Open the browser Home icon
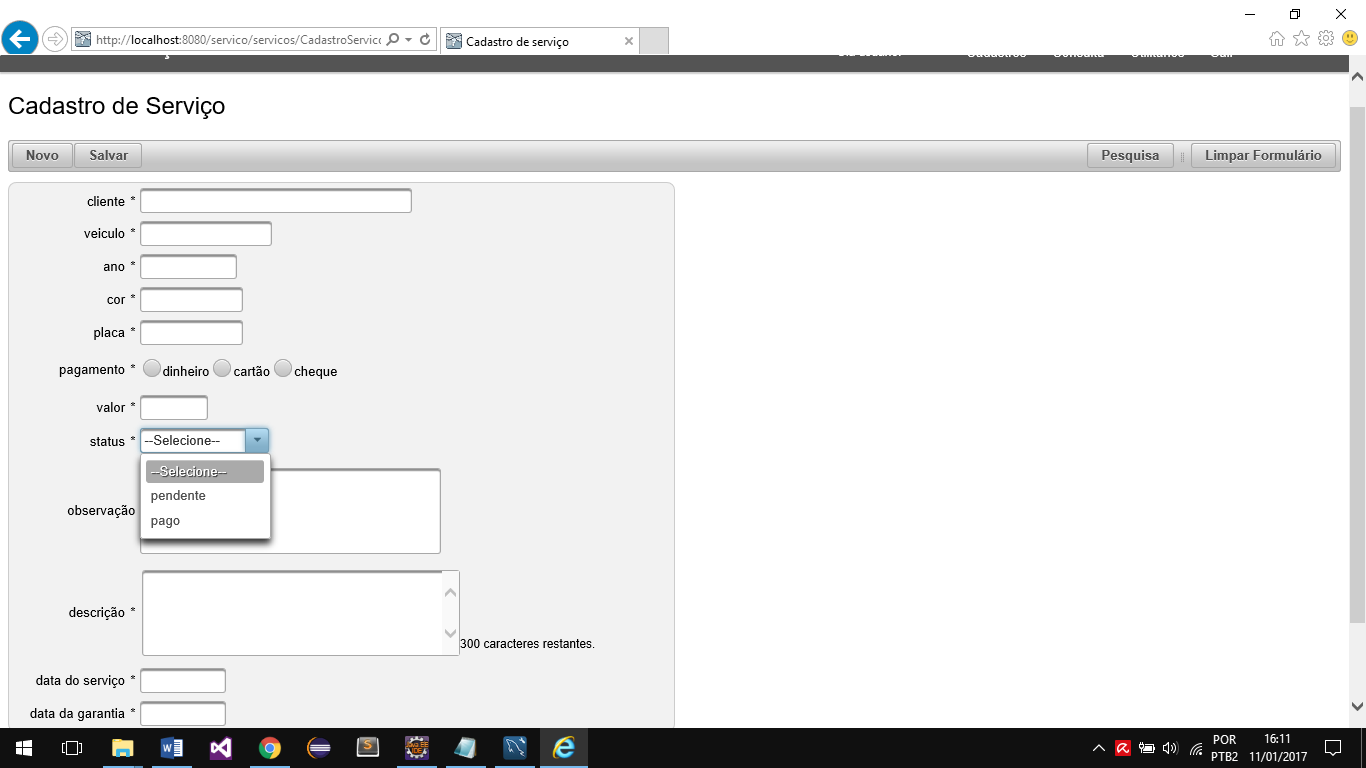Viewport: 1366px width, 768px height. (1277, 39)
